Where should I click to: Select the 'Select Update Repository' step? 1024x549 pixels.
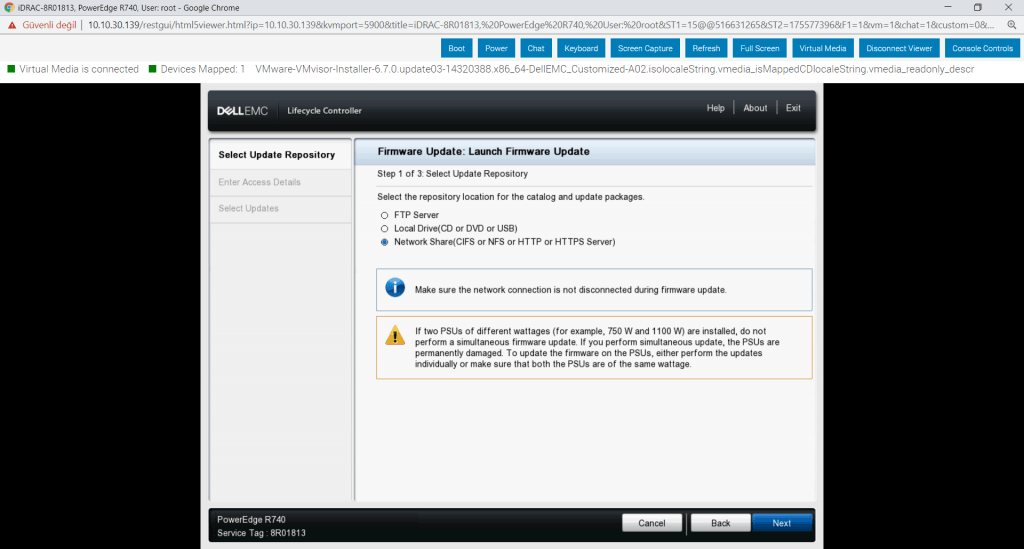click(277, 155)
